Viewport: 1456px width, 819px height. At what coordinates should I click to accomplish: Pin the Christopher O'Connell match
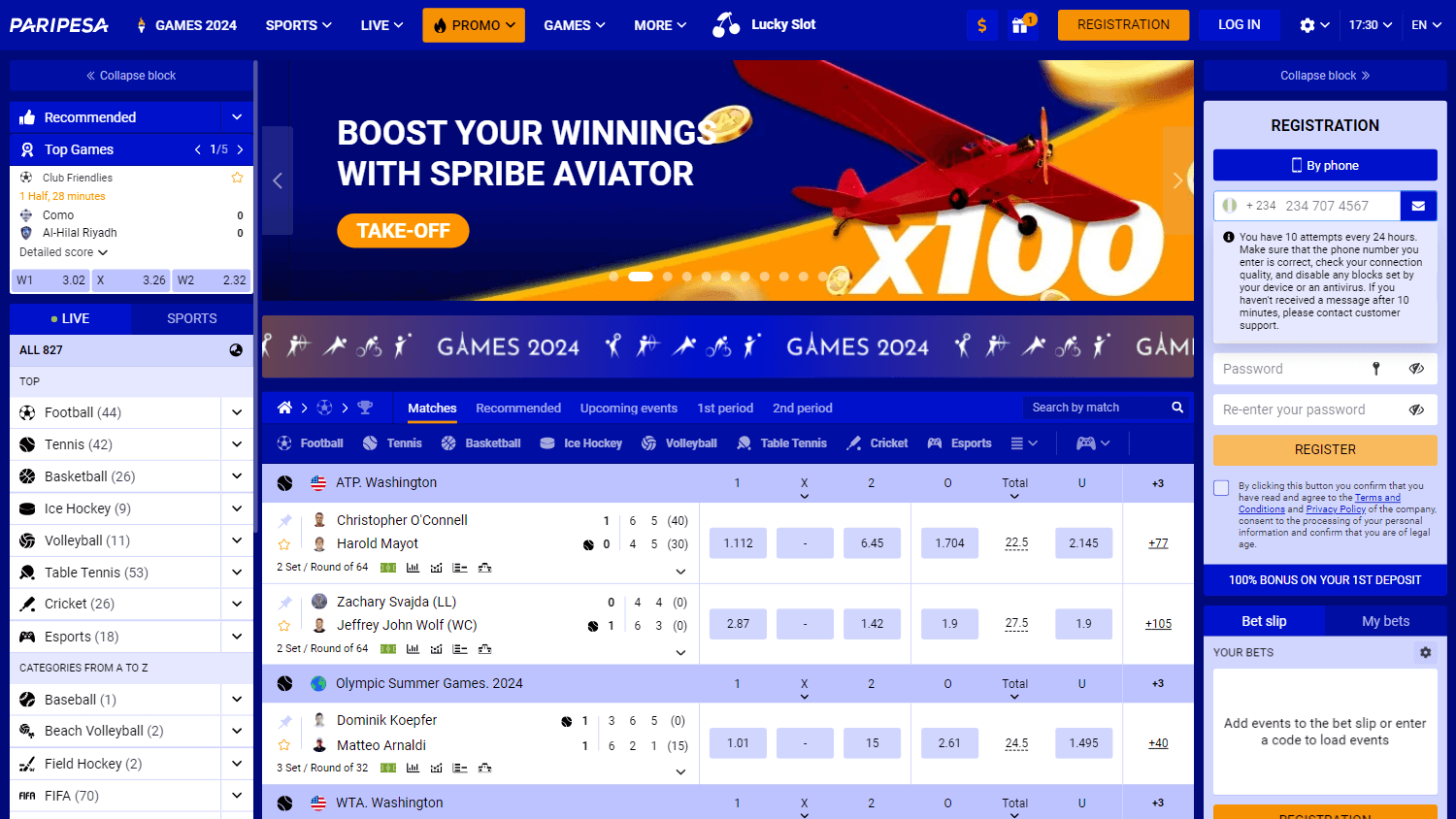click(284, 521)
